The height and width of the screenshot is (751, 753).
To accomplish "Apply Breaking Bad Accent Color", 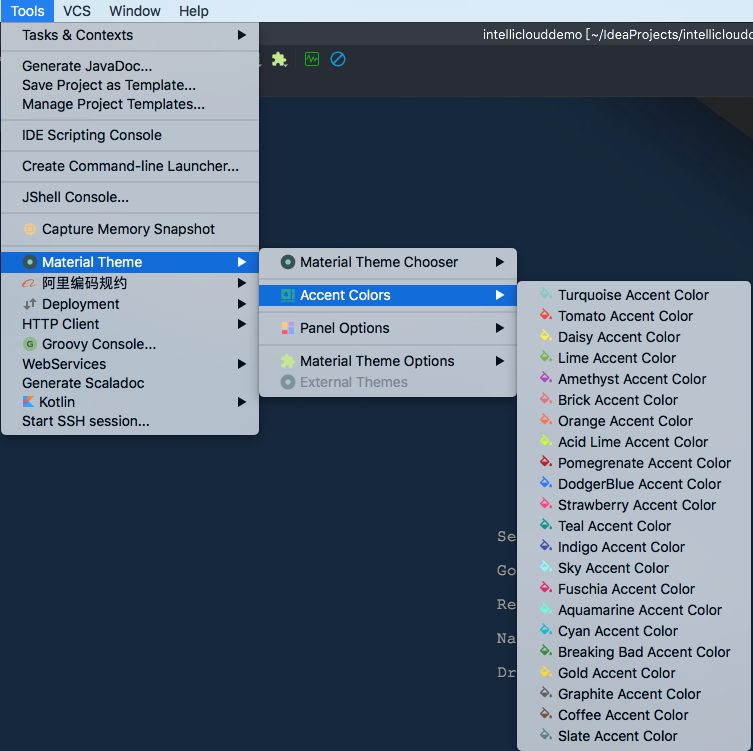I will (634, 652).
